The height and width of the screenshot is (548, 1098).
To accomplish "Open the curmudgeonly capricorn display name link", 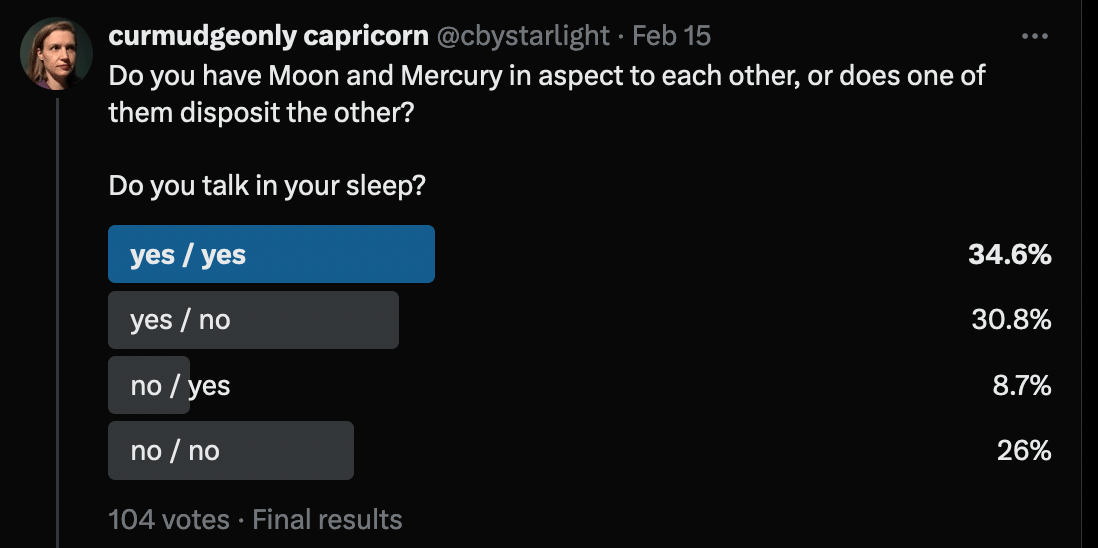I will (x=267, y=36).
